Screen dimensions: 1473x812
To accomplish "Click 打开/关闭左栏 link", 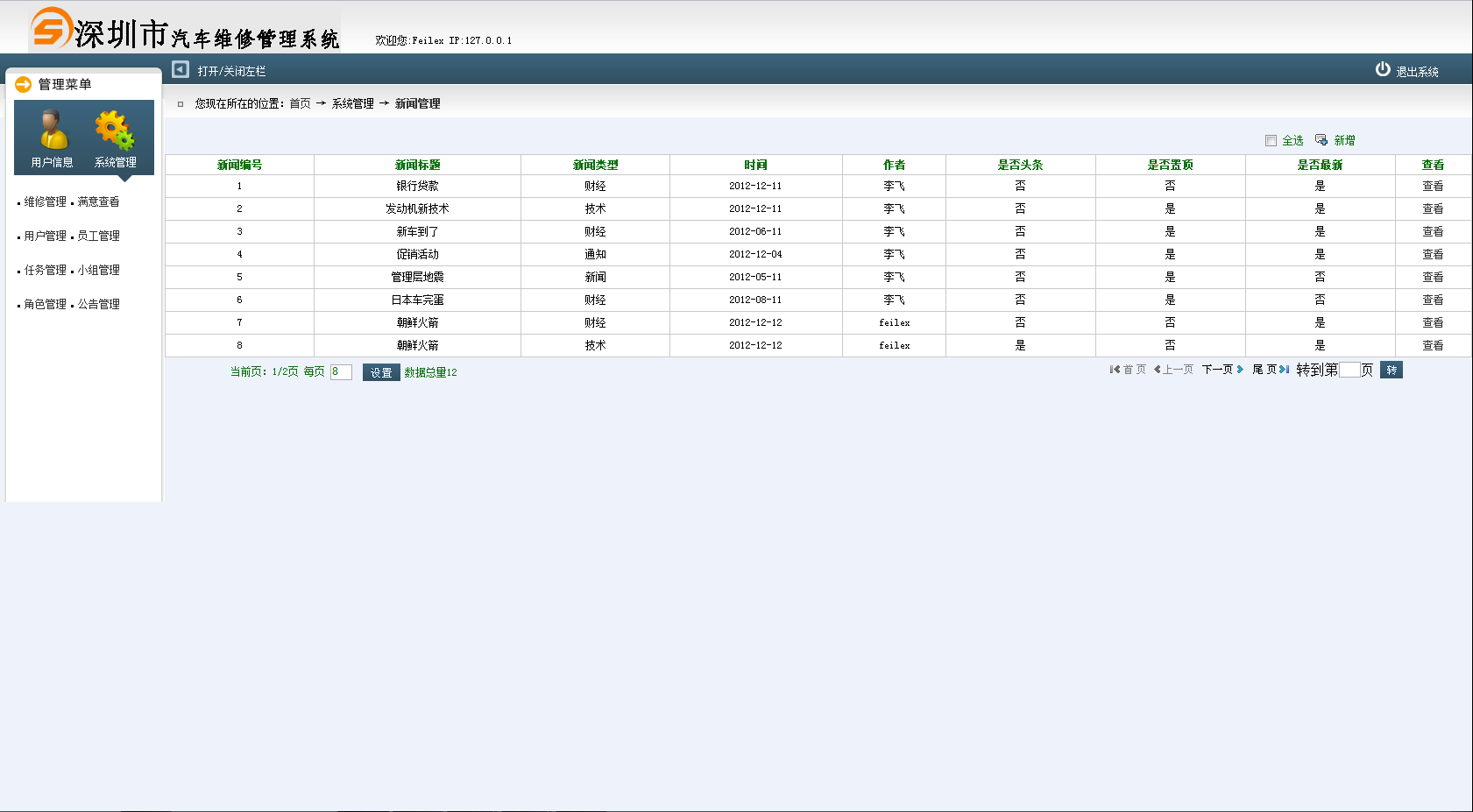I will click(x=231, y=71).
